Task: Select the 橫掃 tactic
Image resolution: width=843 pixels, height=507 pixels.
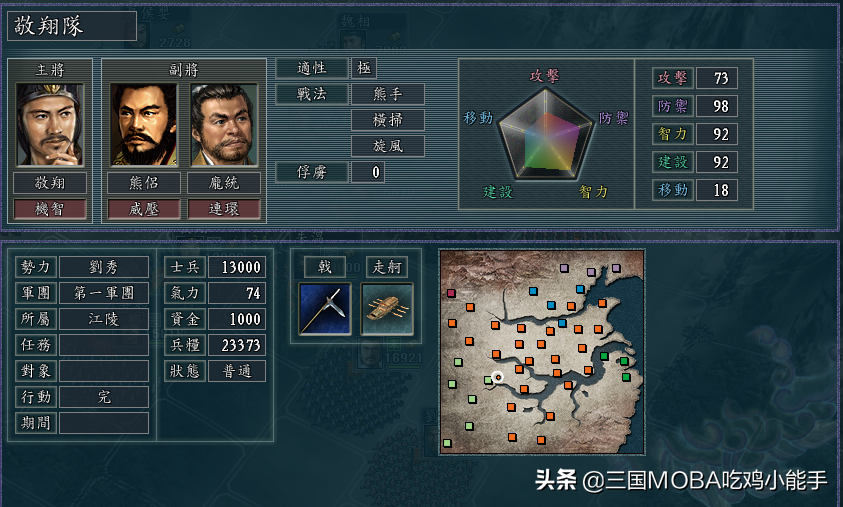Action: click(388, 120)
